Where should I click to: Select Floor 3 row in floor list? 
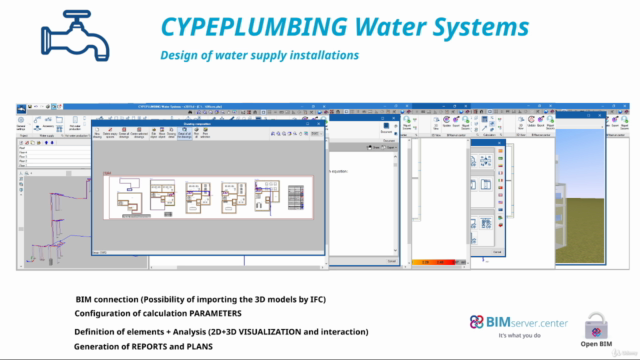[x=54, y=156]
